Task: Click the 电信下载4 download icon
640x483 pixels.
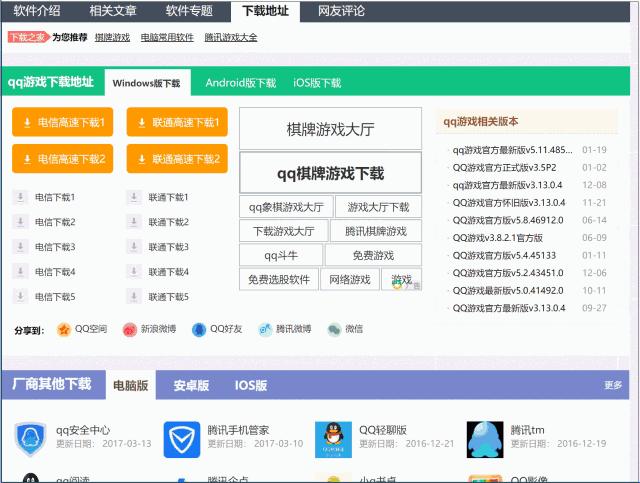Action: pyautogui.click(x=20, y=272)
